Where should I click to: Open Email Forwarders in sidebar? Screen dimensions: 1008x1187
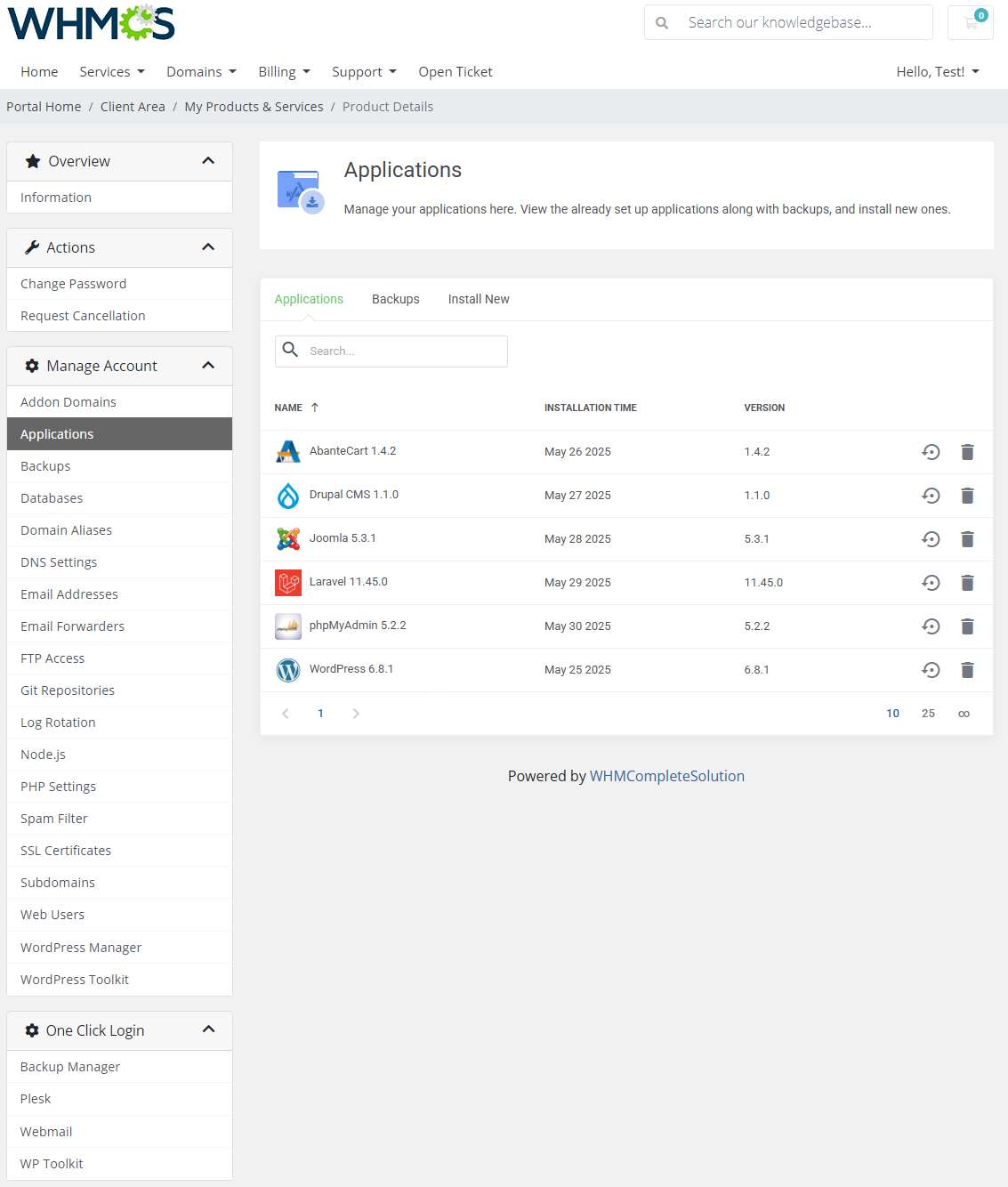[119, 626]
